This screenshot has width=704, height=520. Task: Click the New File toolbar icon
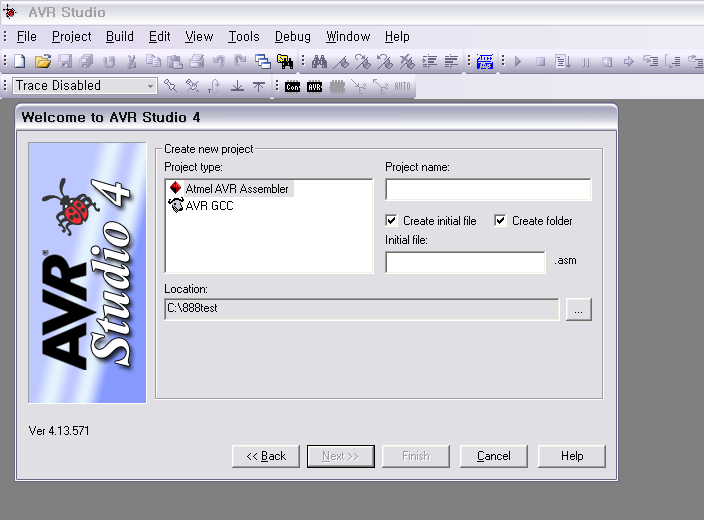pos(20,61)
